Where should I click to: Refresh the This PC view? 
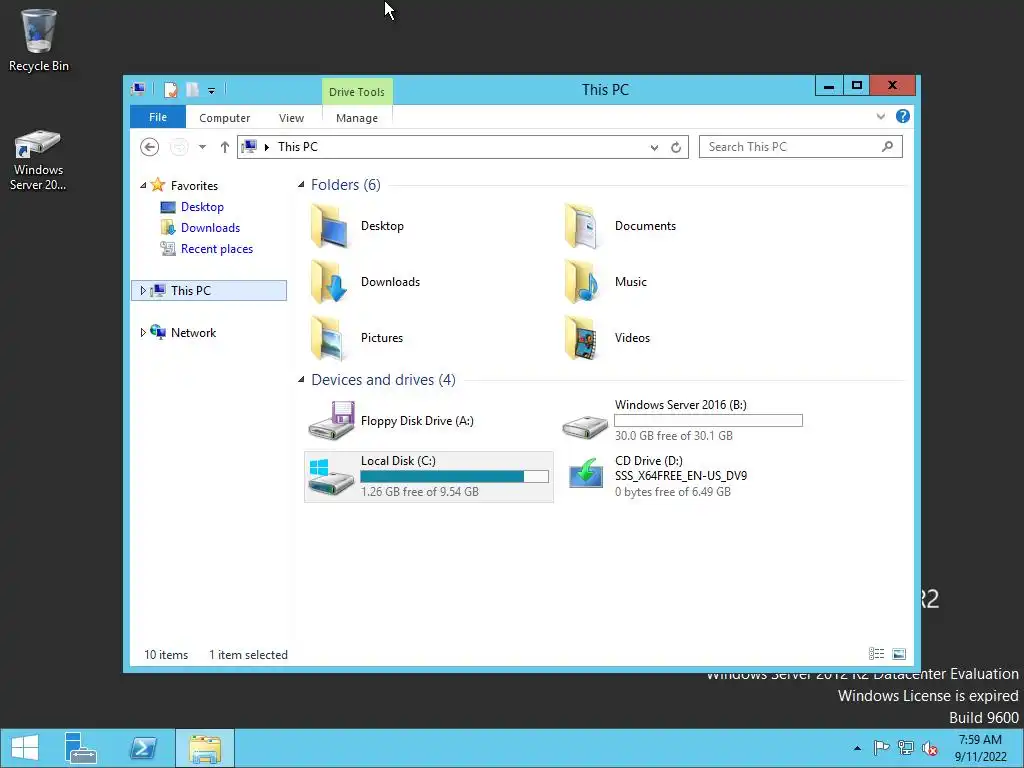[x=676, y=148]
